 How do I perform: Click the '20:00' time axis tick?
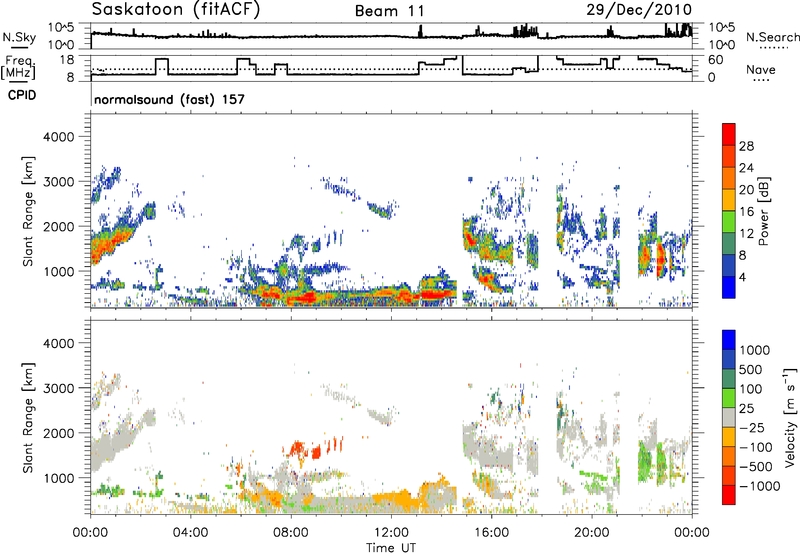point(591,533)
